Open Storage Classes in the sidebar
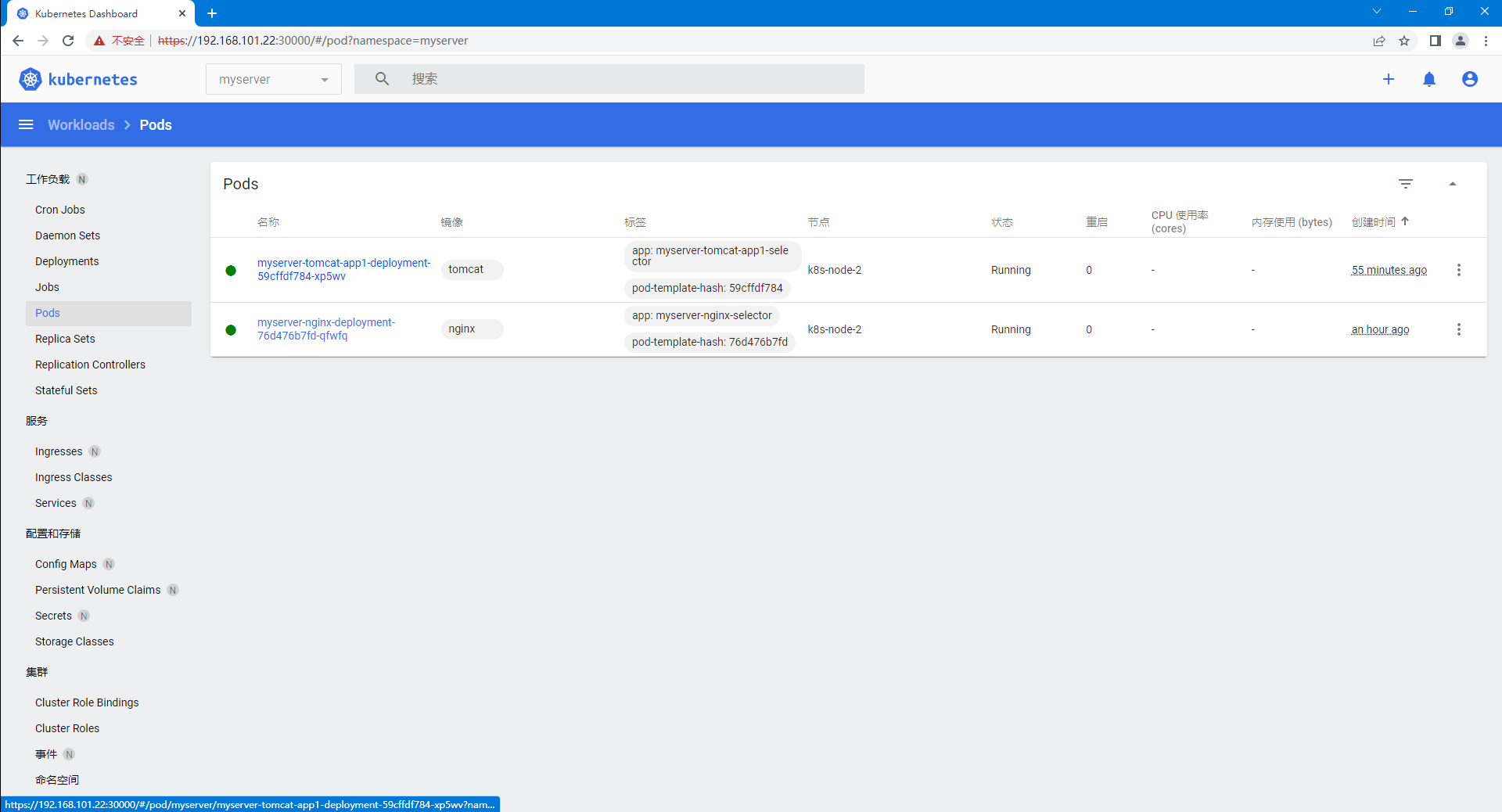 74,641
